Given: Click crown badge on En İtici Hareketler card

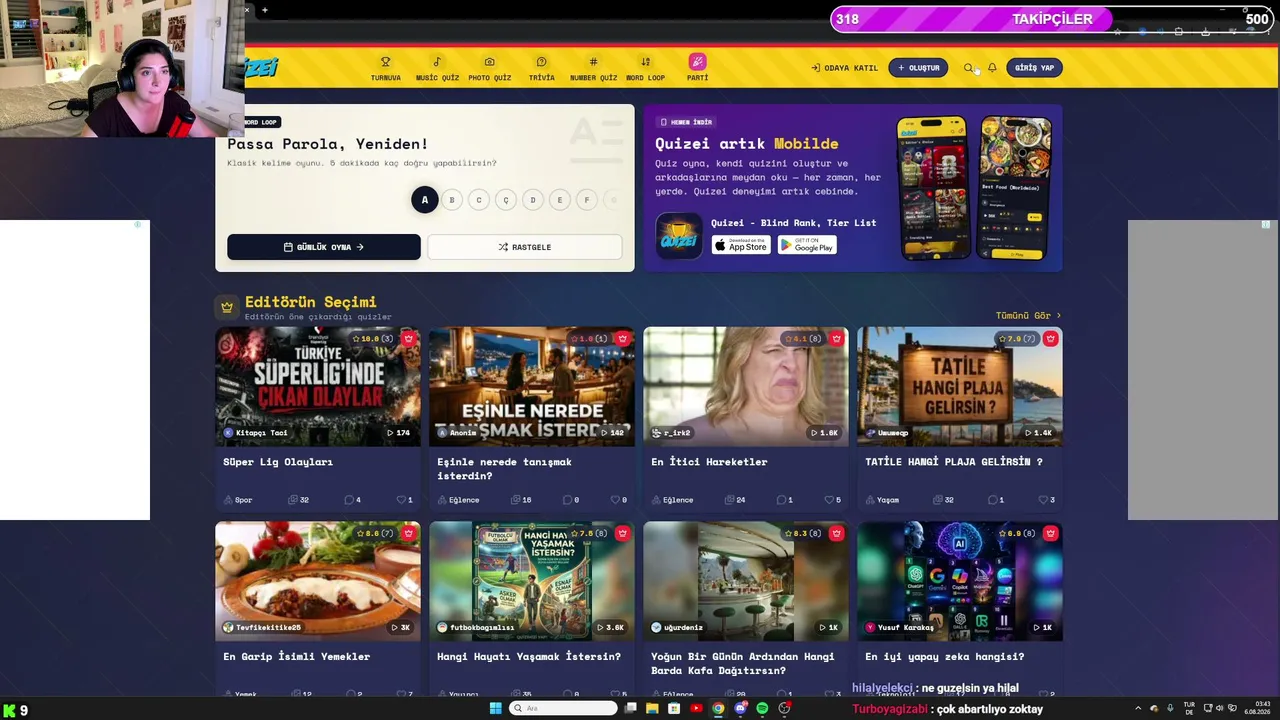Looking at the screenshot, I should 836,339.
